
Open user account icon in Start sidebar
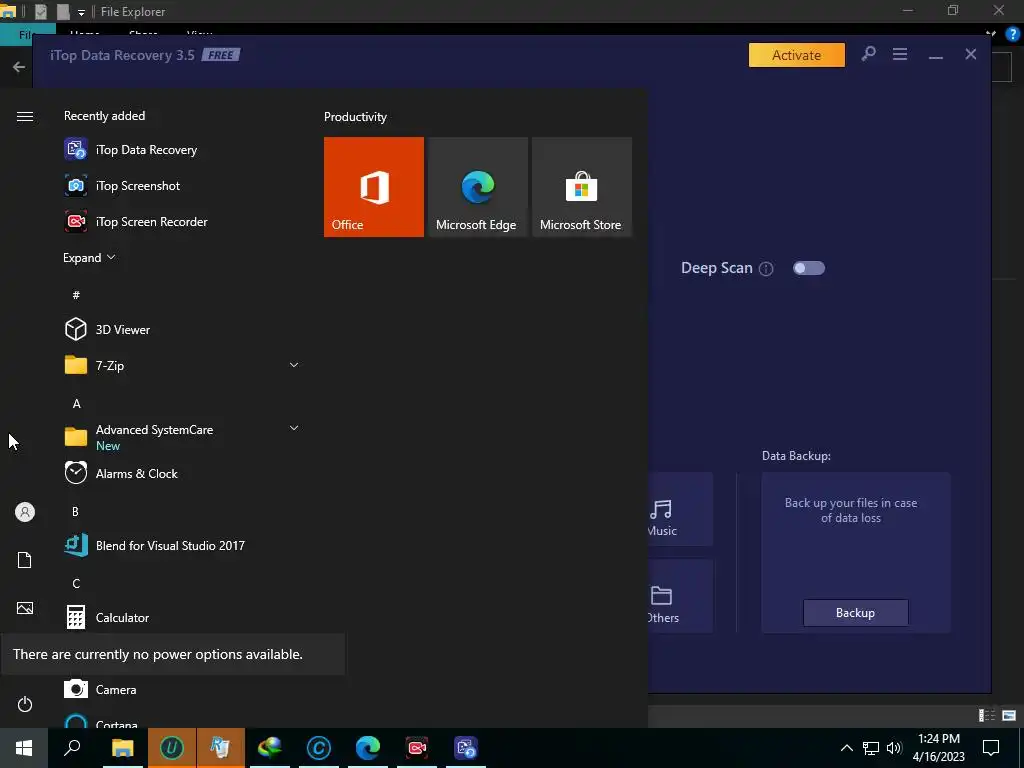click(x=25, y=512)
